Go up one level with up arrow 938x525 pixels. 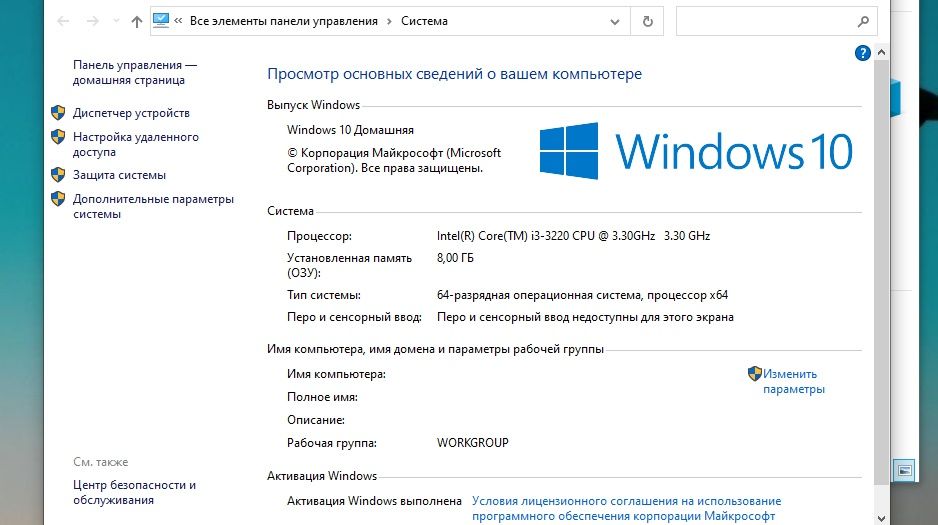coord(137,22)
